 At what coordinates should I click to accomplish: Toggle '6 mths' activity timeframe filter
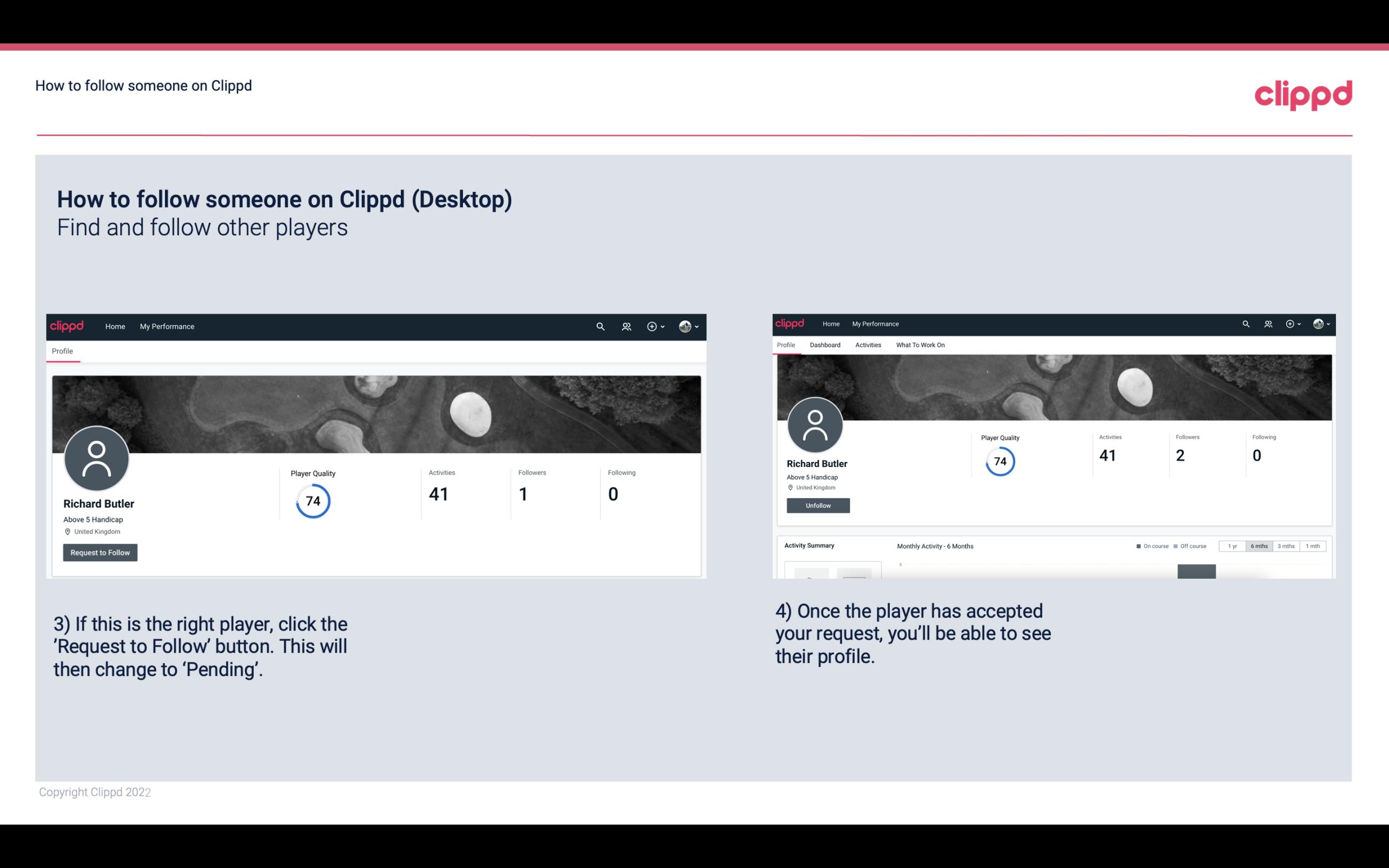coord(1258,546)
